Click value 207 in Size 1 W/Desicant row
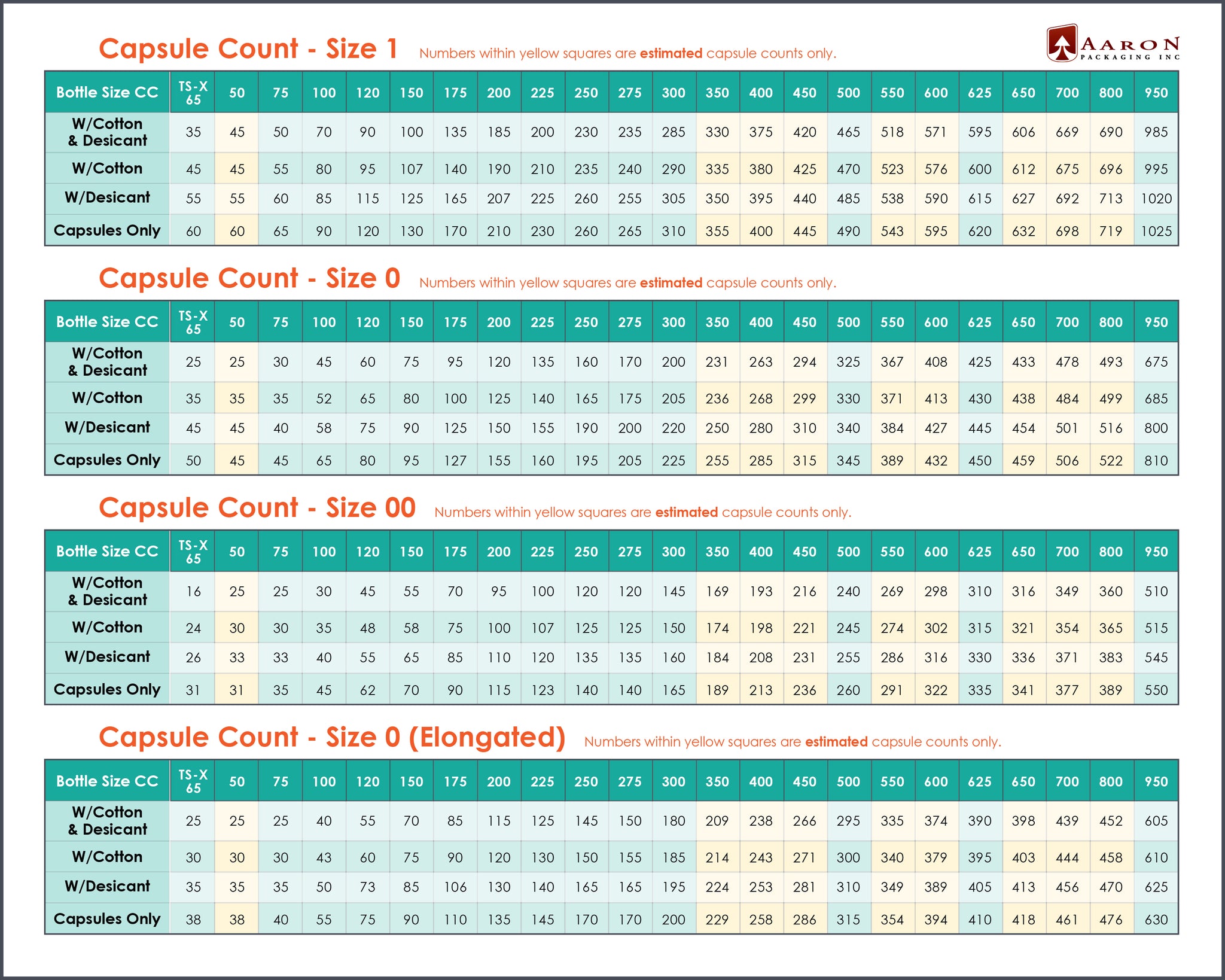Viewport: 1225px width, 980px height. click(499, 199)
